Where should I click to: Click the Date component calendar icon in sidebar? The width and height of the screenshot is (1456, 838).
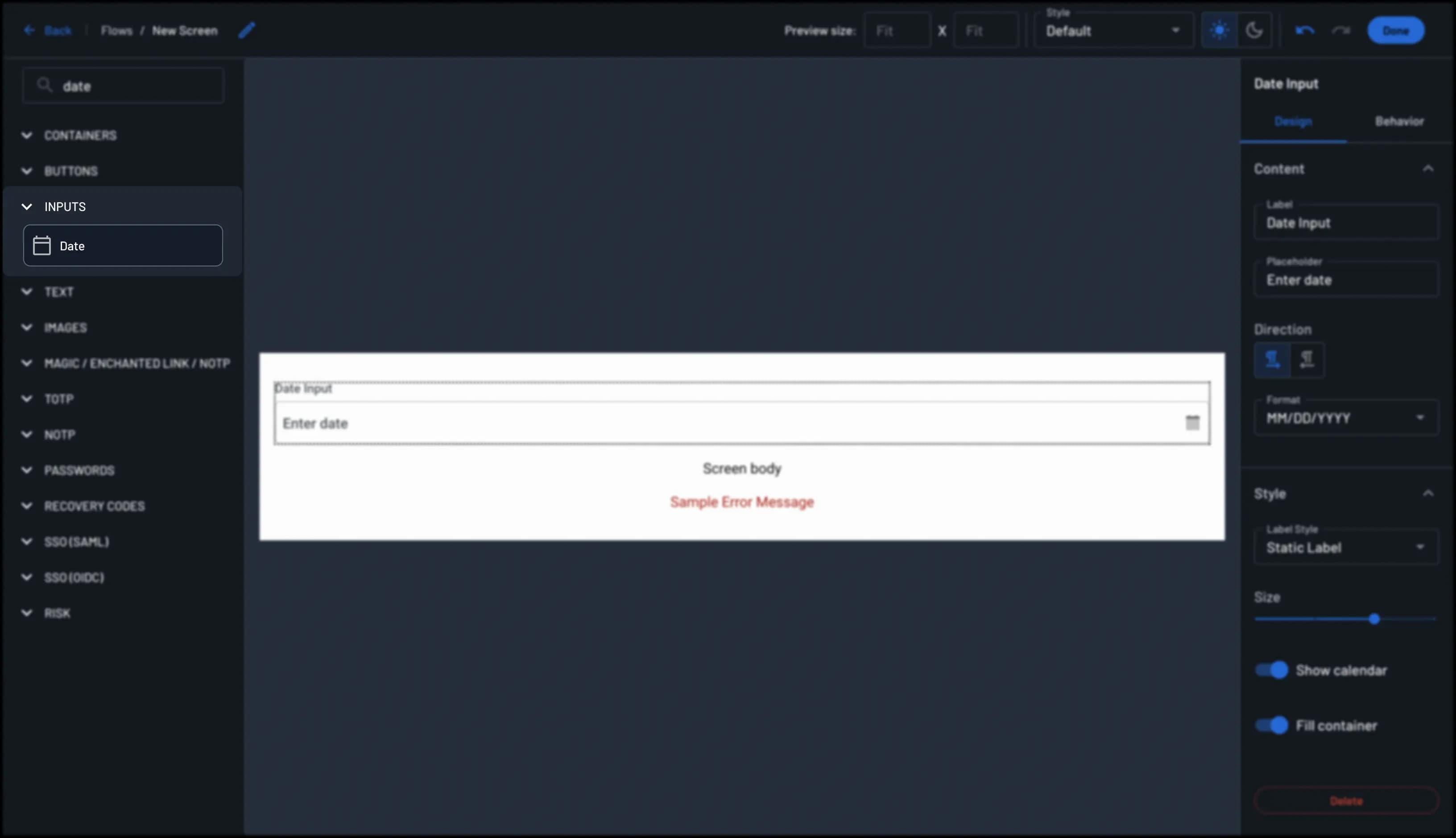pyautogui.click(x=42, y=246)
